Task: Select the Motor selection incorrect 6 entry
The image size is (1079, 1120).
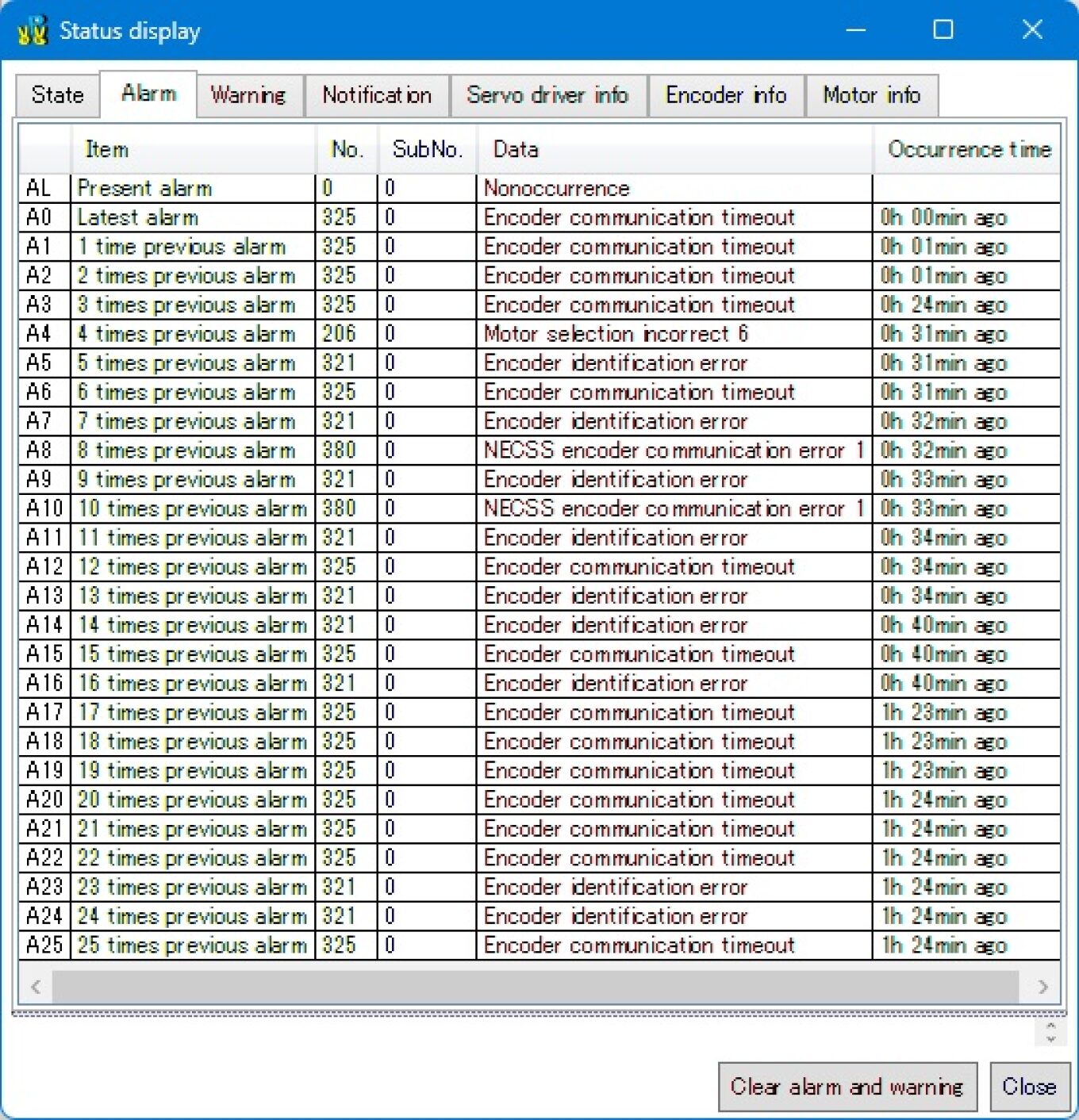Action: [616, 334]
